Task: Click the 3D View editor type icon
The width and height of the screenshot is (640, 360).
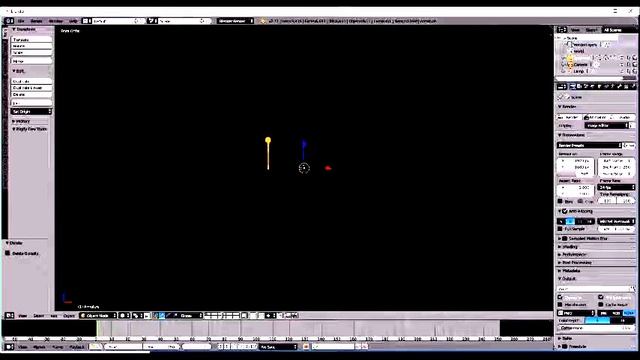Action: click(x=9, y=316)
